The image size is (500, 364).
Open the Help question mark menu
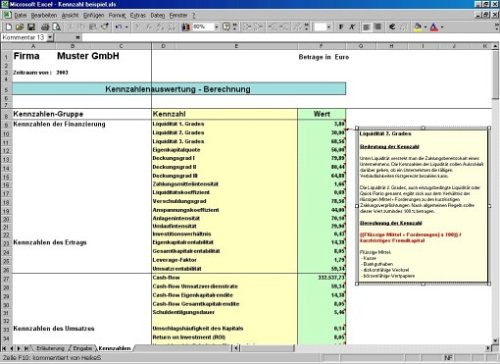tap(193, 15)
